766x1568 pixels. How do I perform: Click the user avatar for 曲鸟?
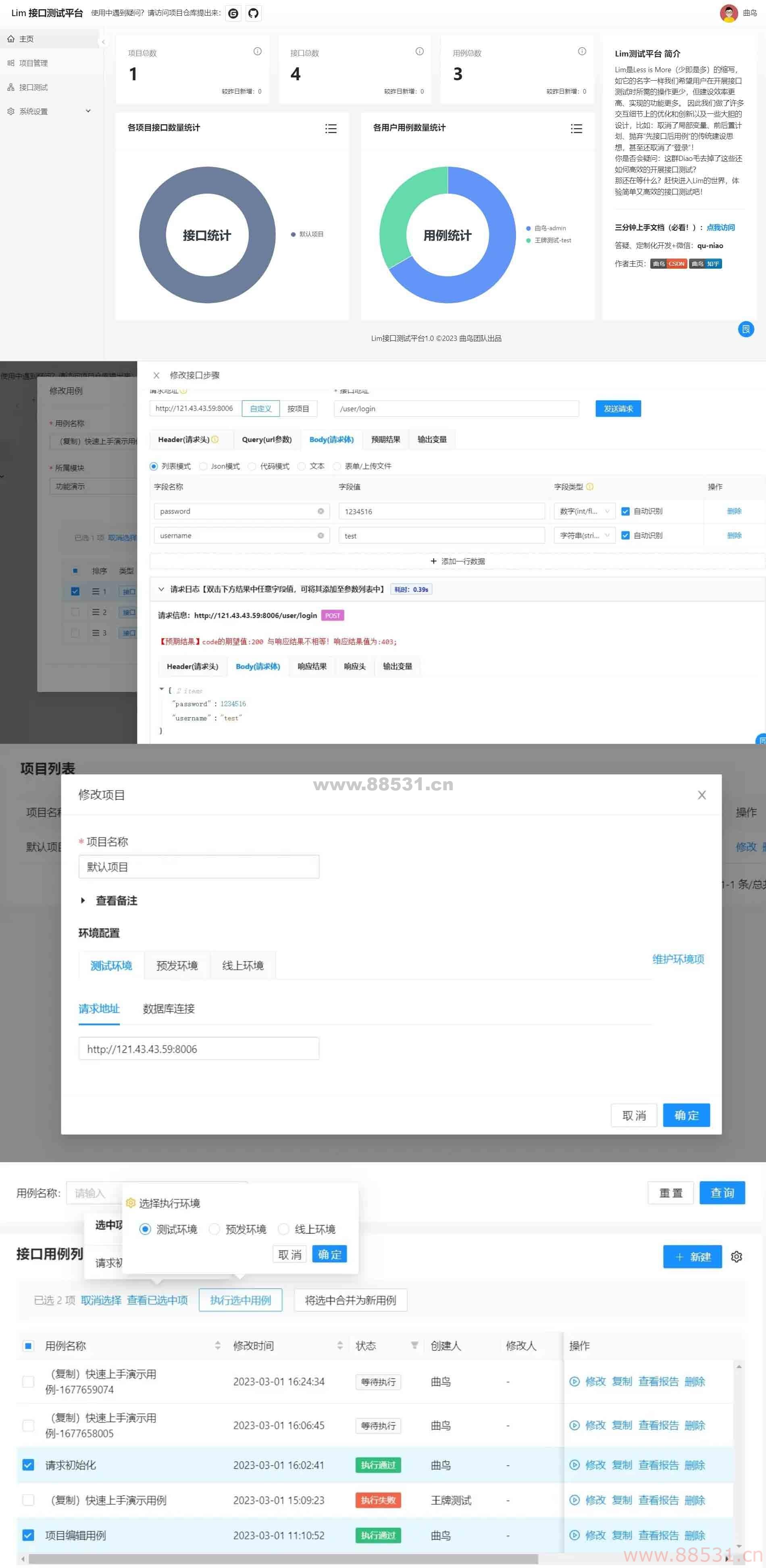point(728,13)
